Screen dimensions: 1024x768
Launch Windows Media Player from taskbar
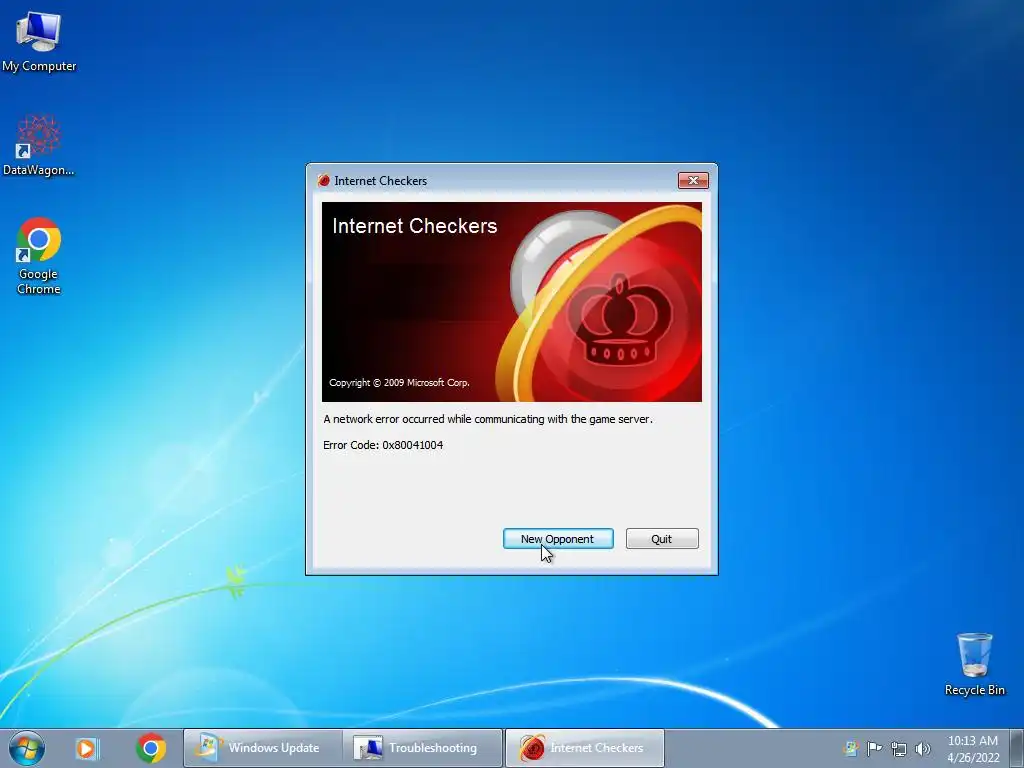tap(86, 748)
